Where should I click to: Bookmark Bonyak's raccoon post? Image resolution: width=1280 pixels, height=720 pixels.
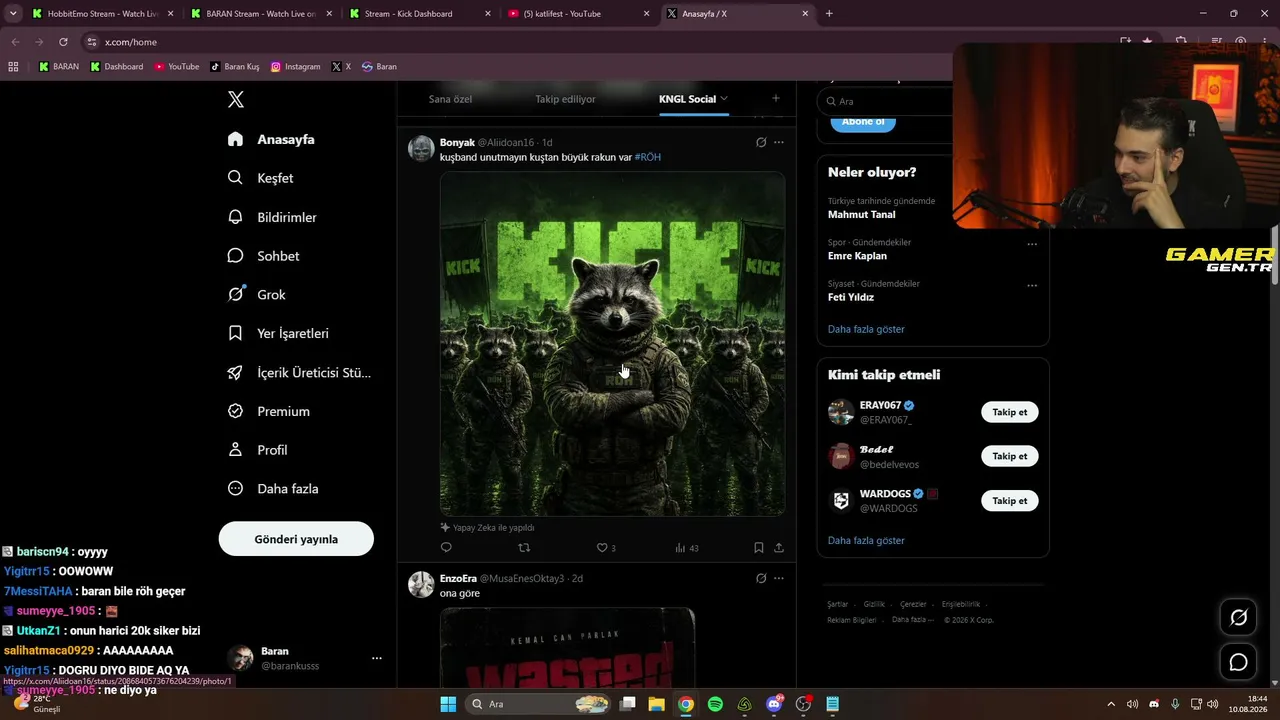[x=759, y=547]
